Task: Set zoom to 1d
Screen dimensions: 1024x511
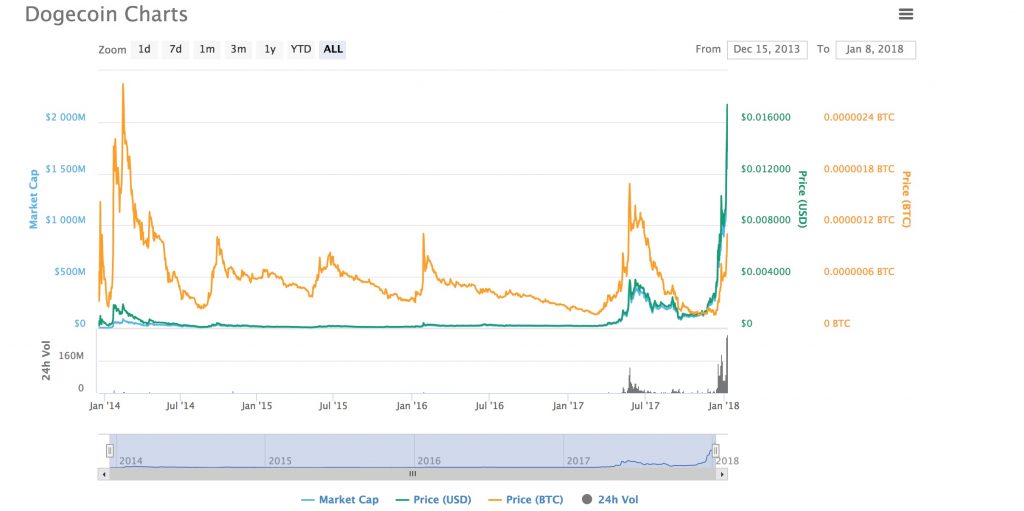Action: (x=144, y=49)
